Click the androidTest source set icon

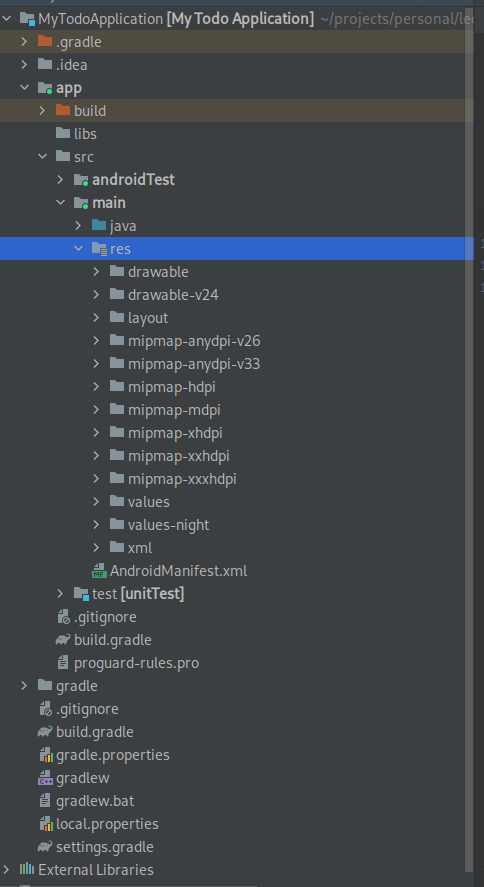(81, 180)
